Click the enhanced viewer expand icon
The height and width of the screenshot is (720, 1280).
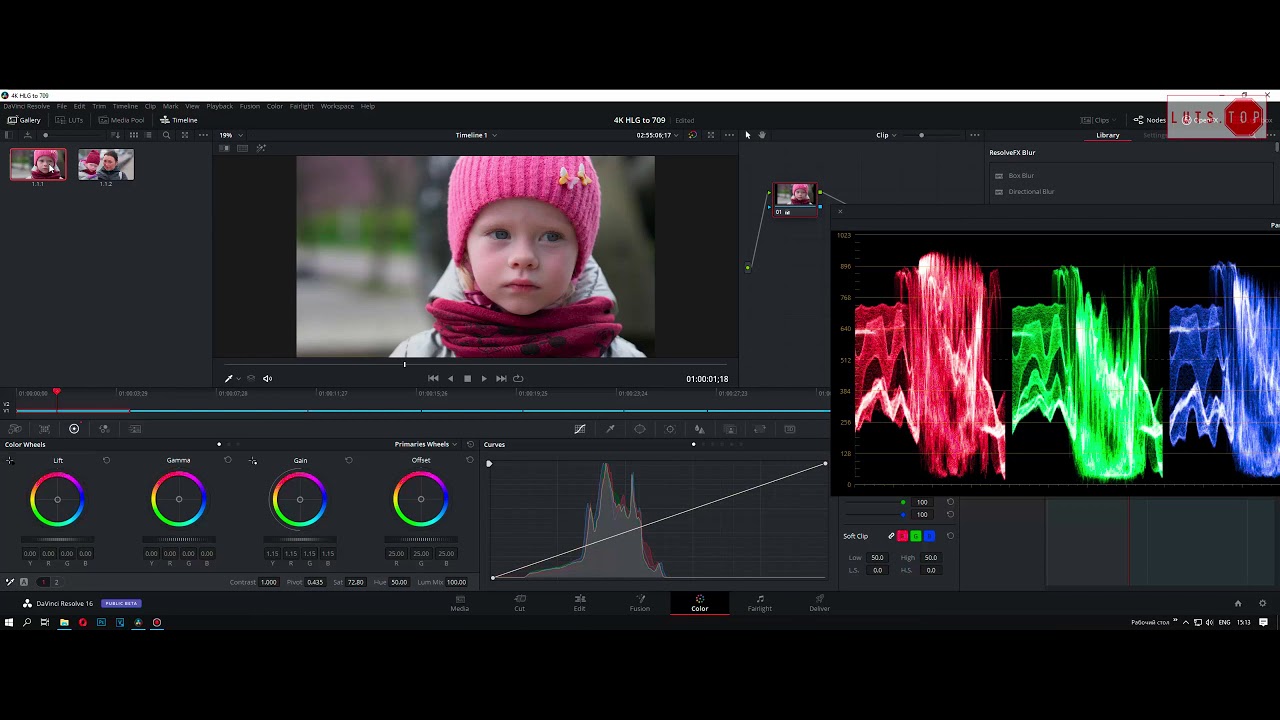(711, 135)
